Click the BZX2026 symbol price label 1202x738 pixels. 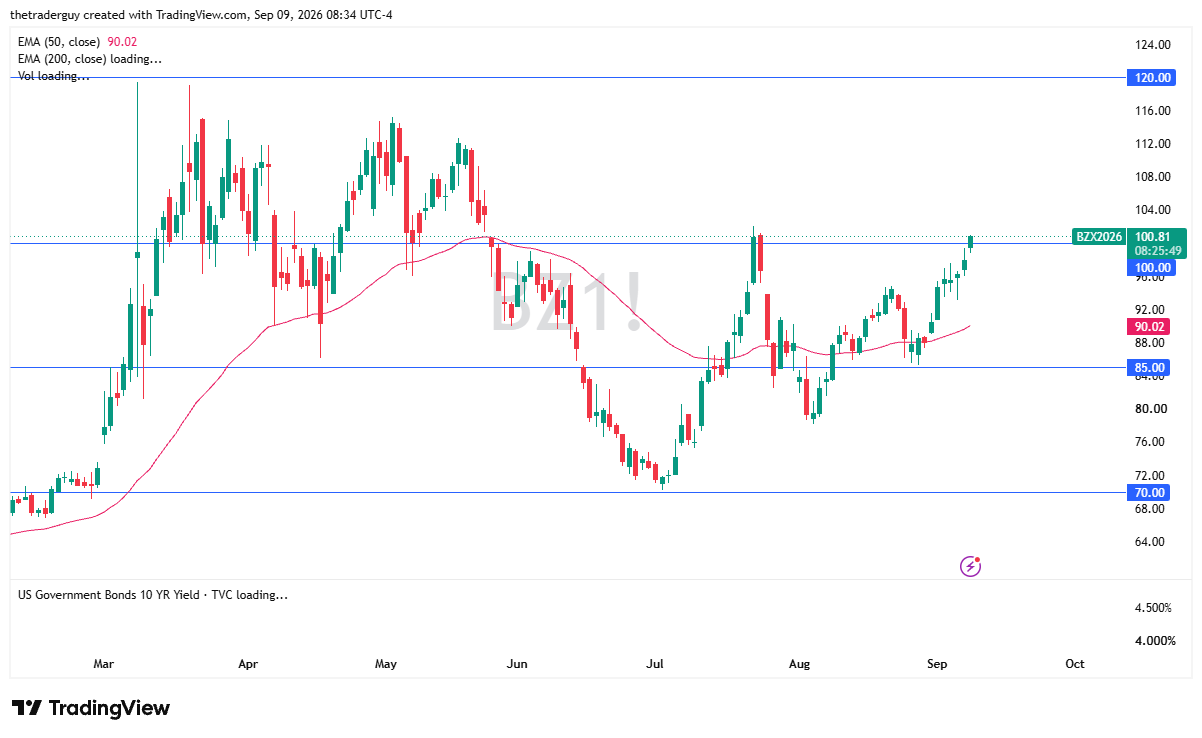pos(1098,237)
